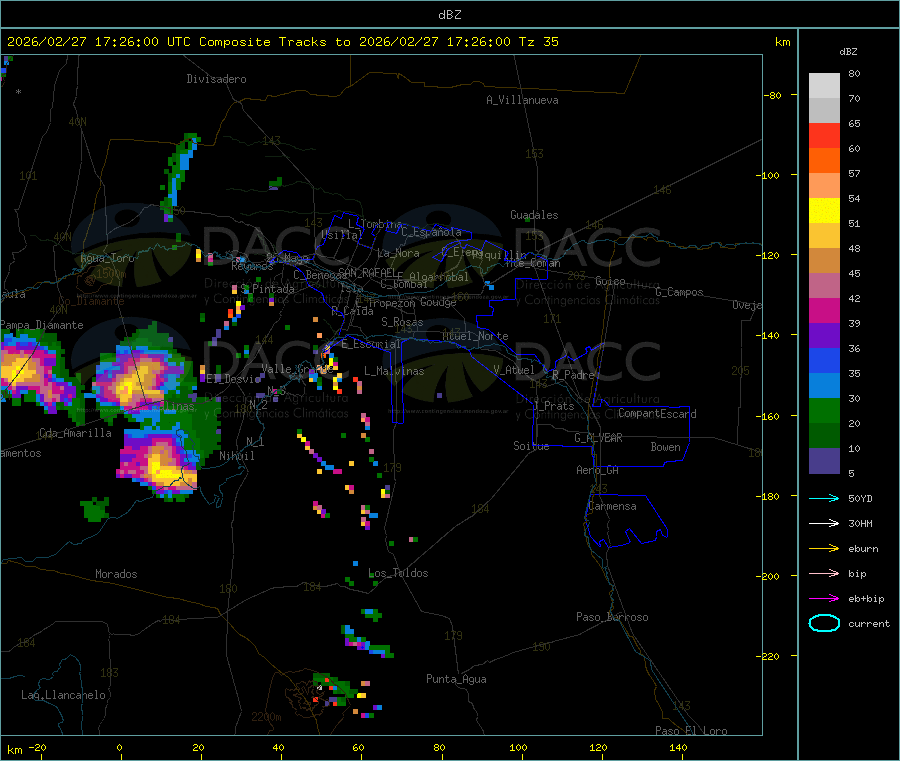Screen dimensions: 900x761
Task: Click the 'E_Escorial' map label
Action: coord(370,344)
